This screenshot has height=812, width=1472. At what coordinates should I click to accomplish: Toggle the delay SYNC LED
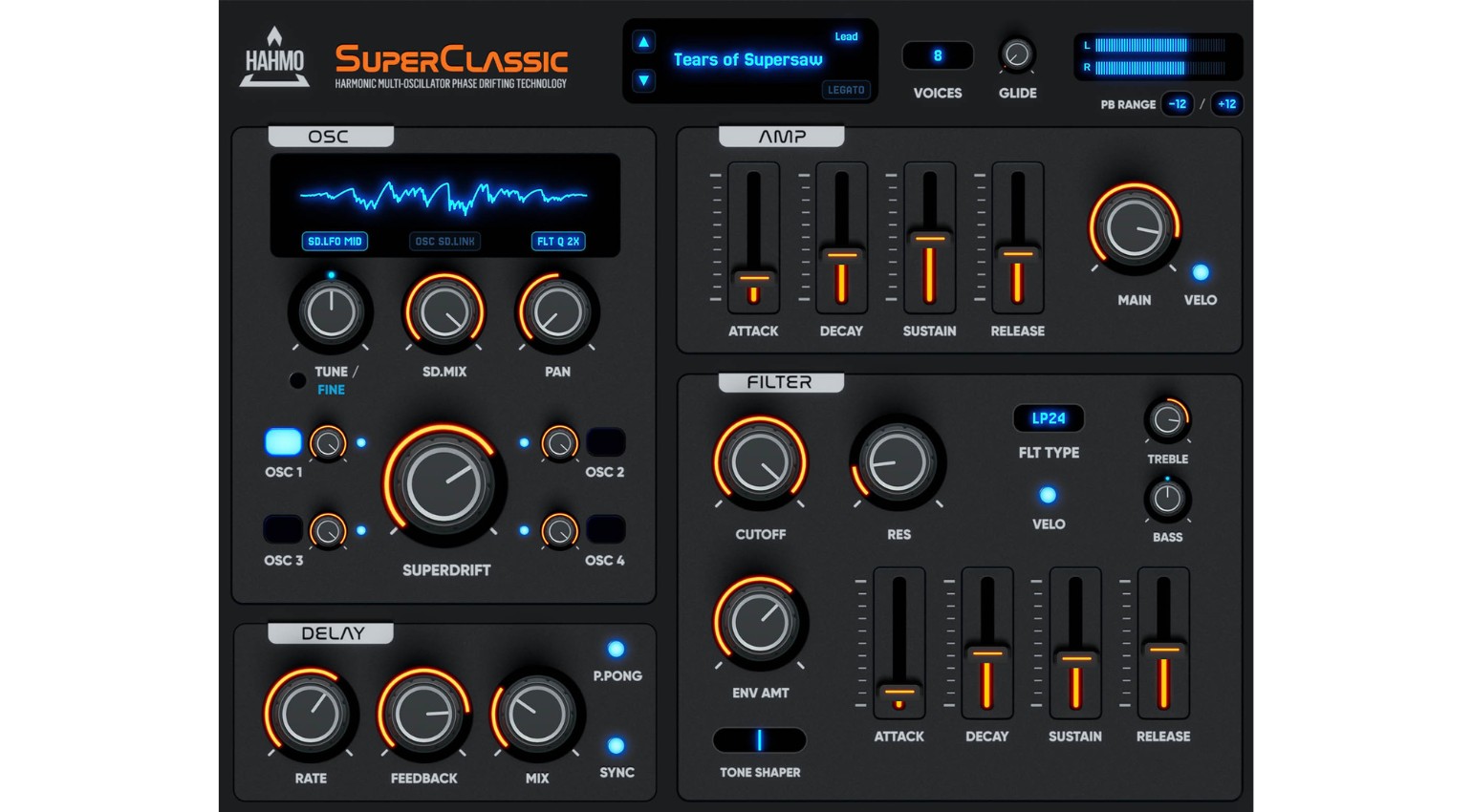tap(617, 745)
